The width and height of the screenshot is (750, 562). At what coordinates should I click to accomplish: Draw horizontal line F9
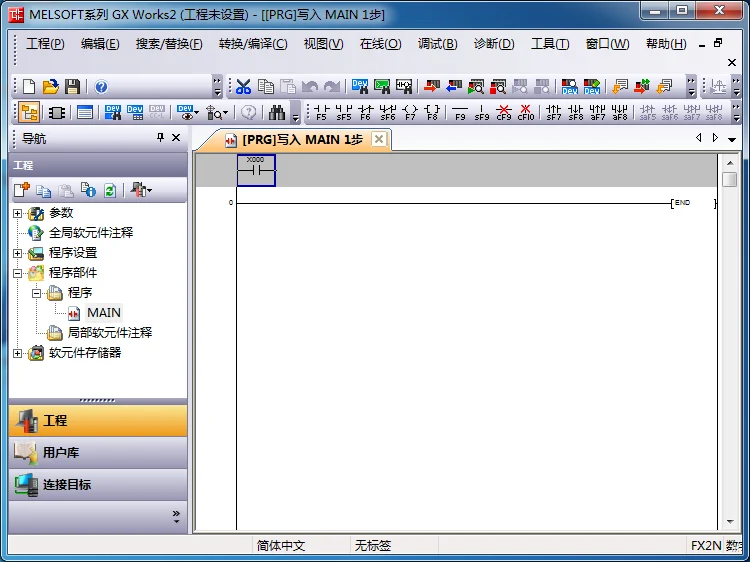click(x=460, y=113)
